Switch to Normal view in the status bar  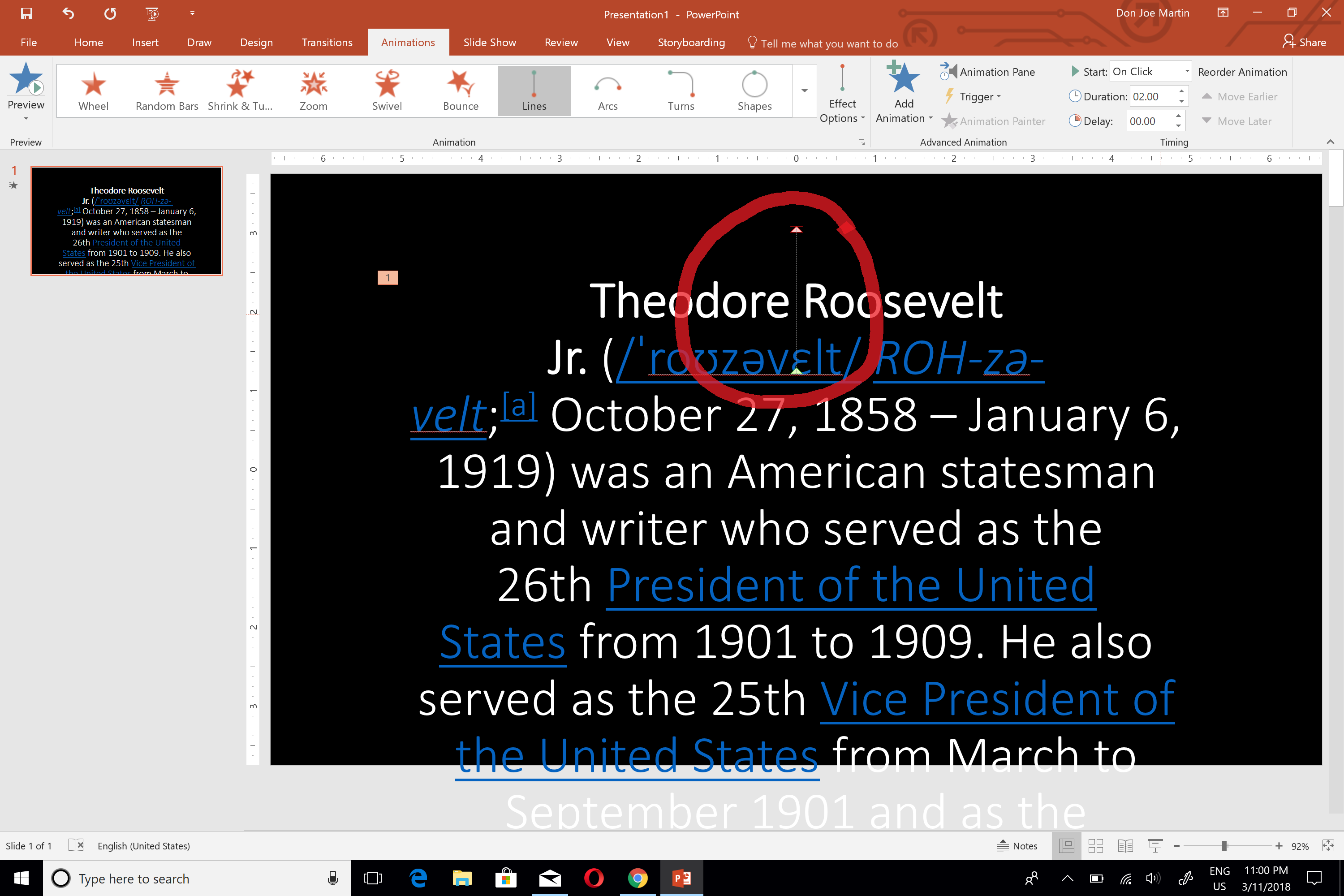coord(1066,846)
